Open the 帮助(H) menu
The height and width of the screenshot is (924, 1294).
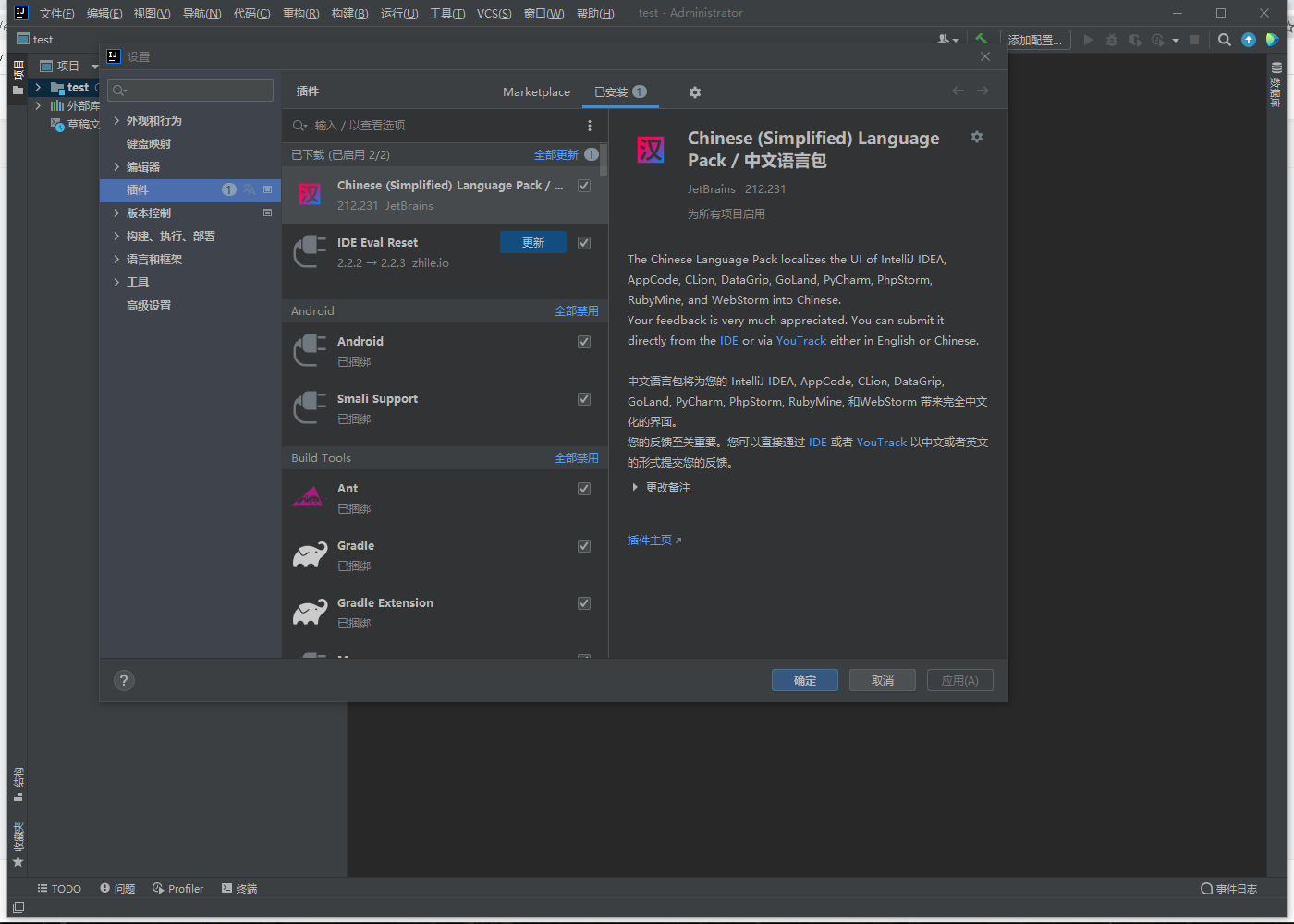tap(595, 13)
